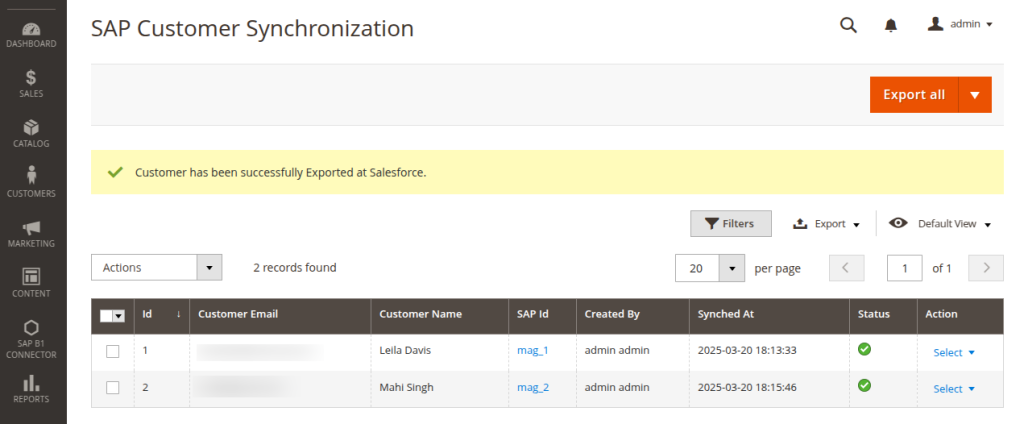
Task: Open the admin account menu
Action: click(x=960, y=24)
